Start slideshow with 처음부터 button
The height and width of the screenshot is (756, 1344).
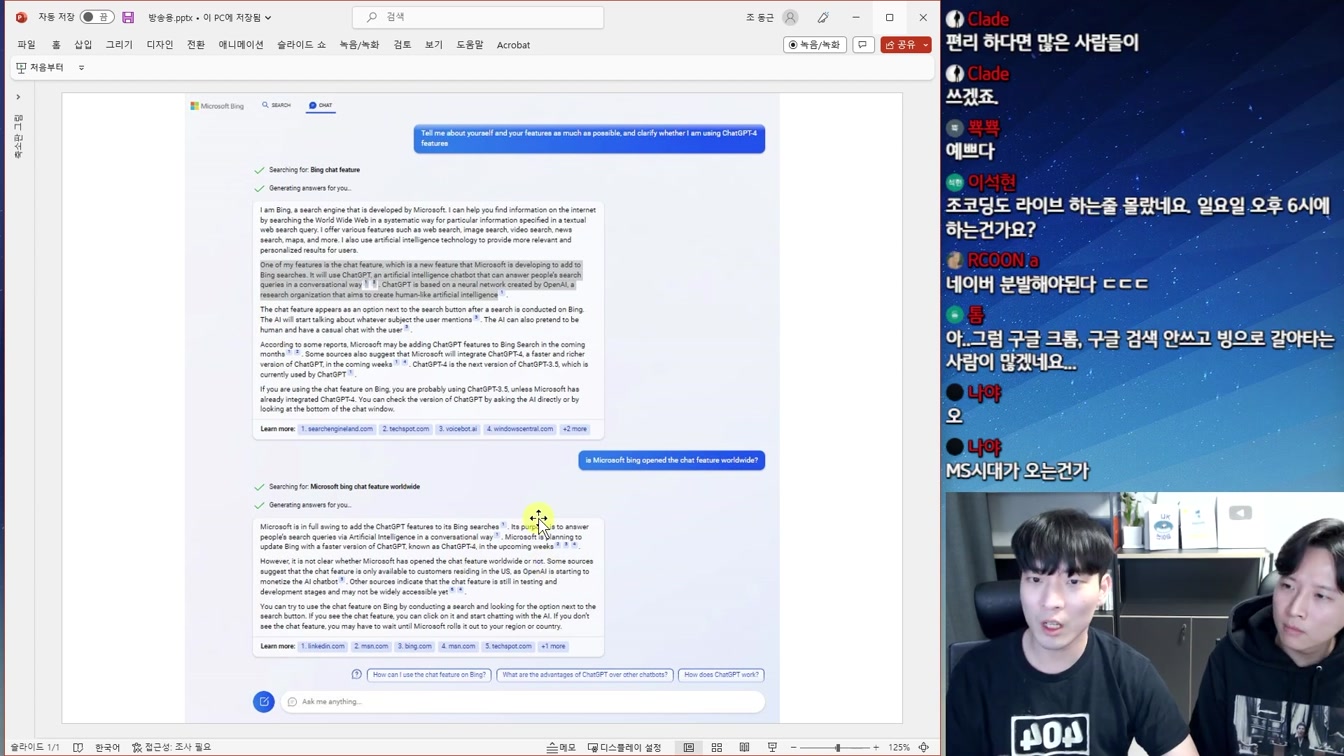[x=40, y=67]
